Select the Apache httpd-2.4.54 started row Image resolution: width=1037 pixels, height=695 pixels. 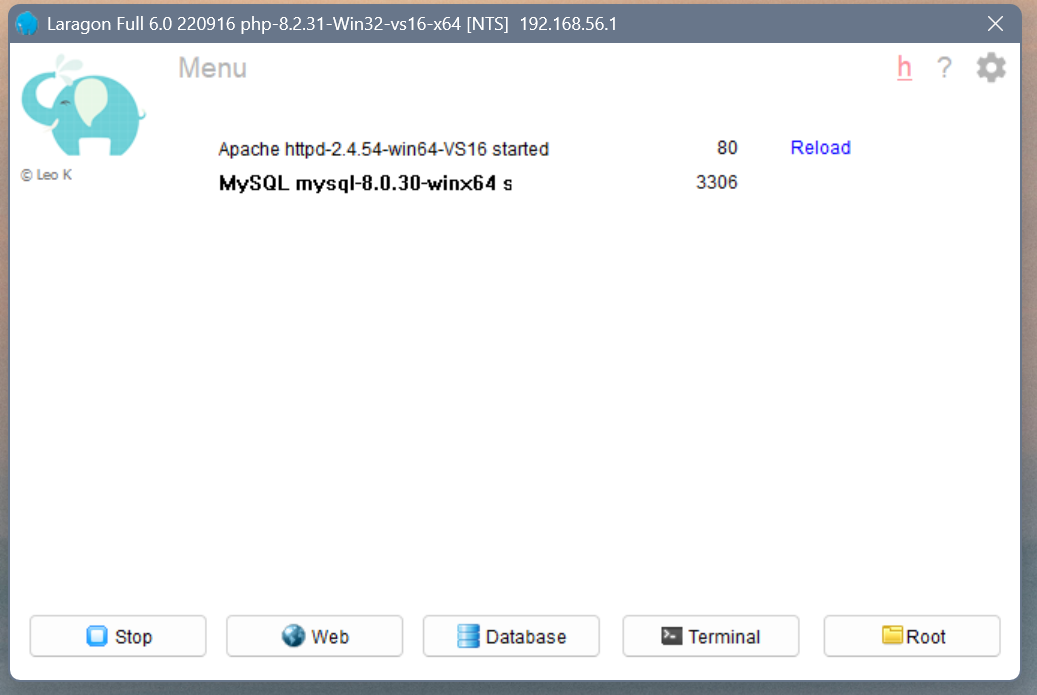[x=384, y=149]
